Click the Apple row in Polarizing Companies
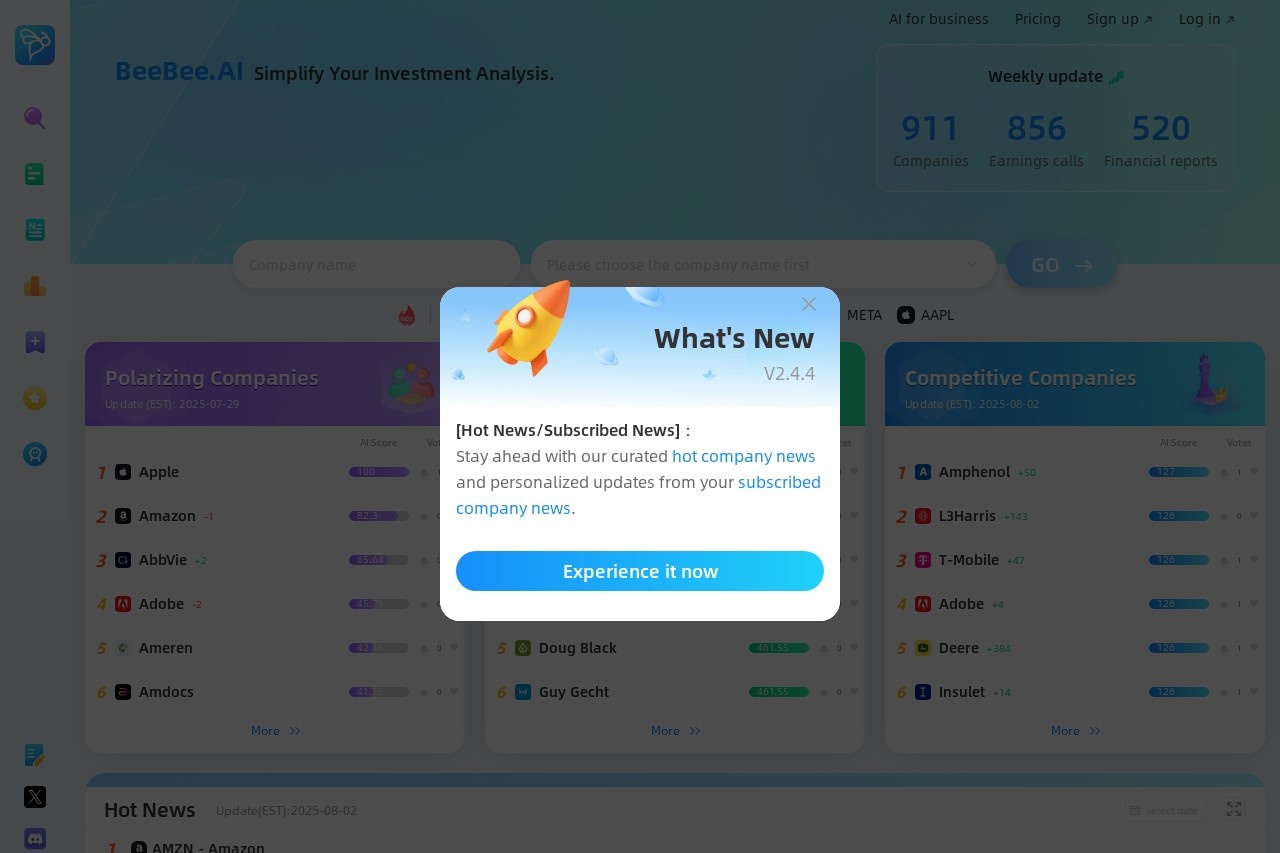The image size is (1280, 853). tap(275, 472)
